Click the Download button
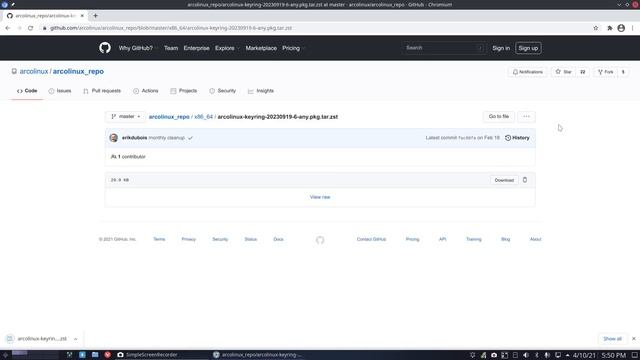This screenshot has height=360, width=640. click(504, 180)
